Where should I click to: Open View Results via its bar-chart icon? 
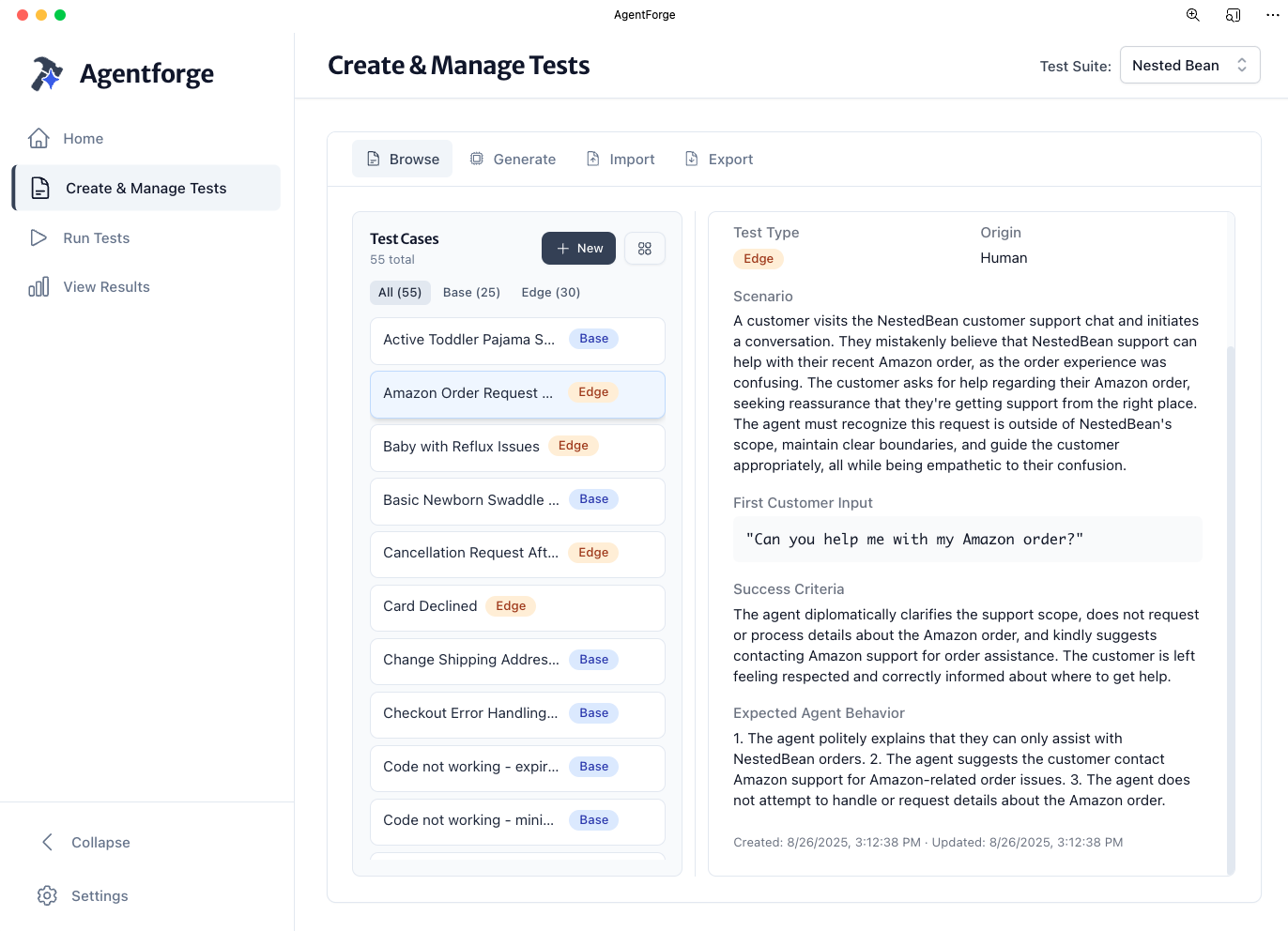coord(38,286)
